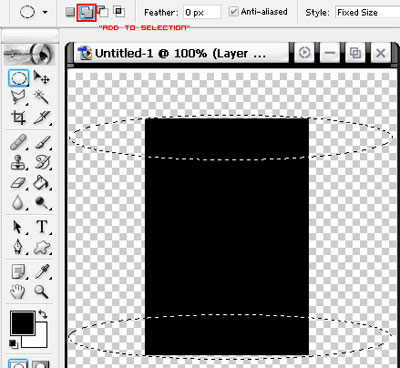
Task: Open the foreground black color swatch
Action: (x=23, y=323)
